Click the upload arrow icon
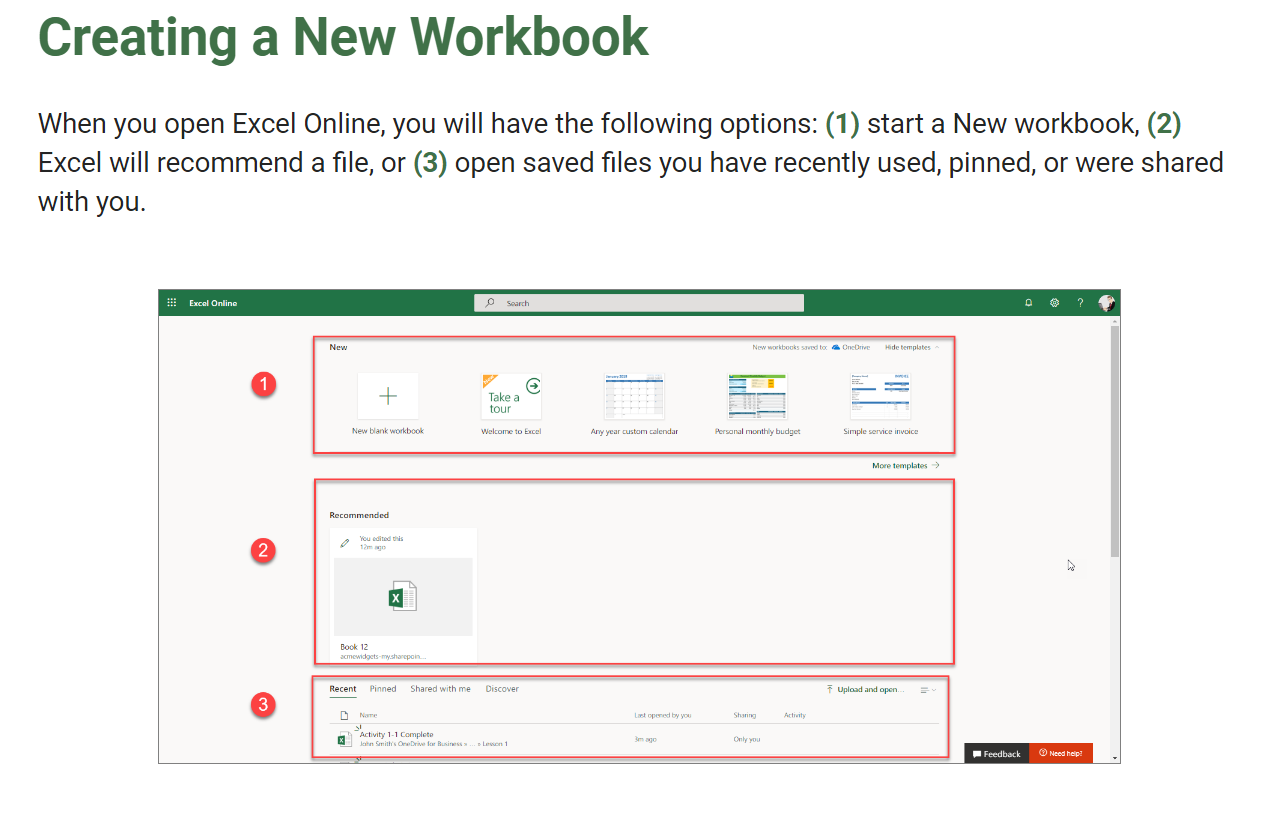 coord(830,689)
